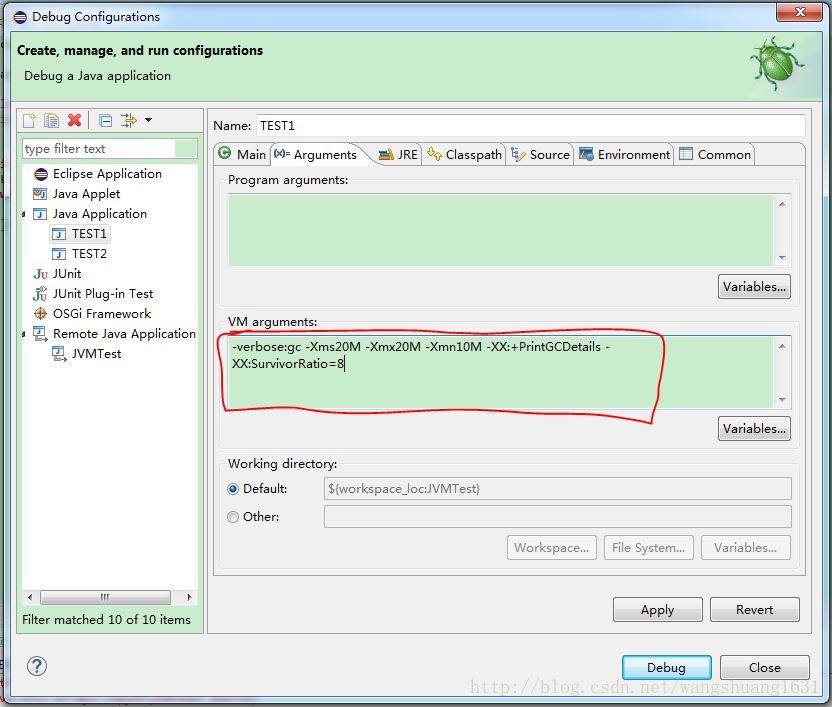The height and width of the screenshot is (707, 832).
Task: Open the filter options dropdown arrow
Action: pyautogui.click(x=149, y=120)
